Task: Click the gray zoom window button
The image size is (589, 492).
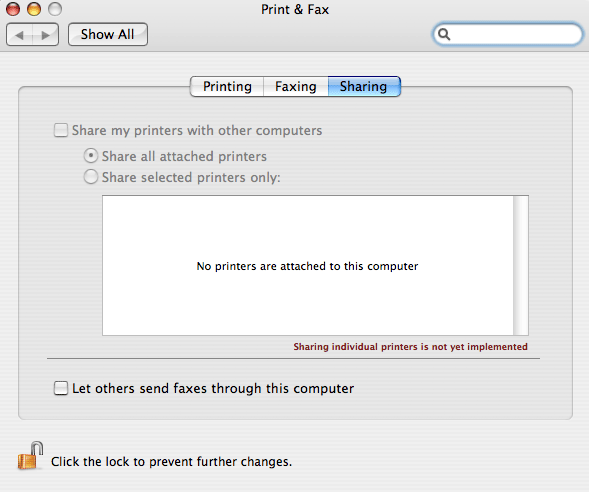Action: 55,9
